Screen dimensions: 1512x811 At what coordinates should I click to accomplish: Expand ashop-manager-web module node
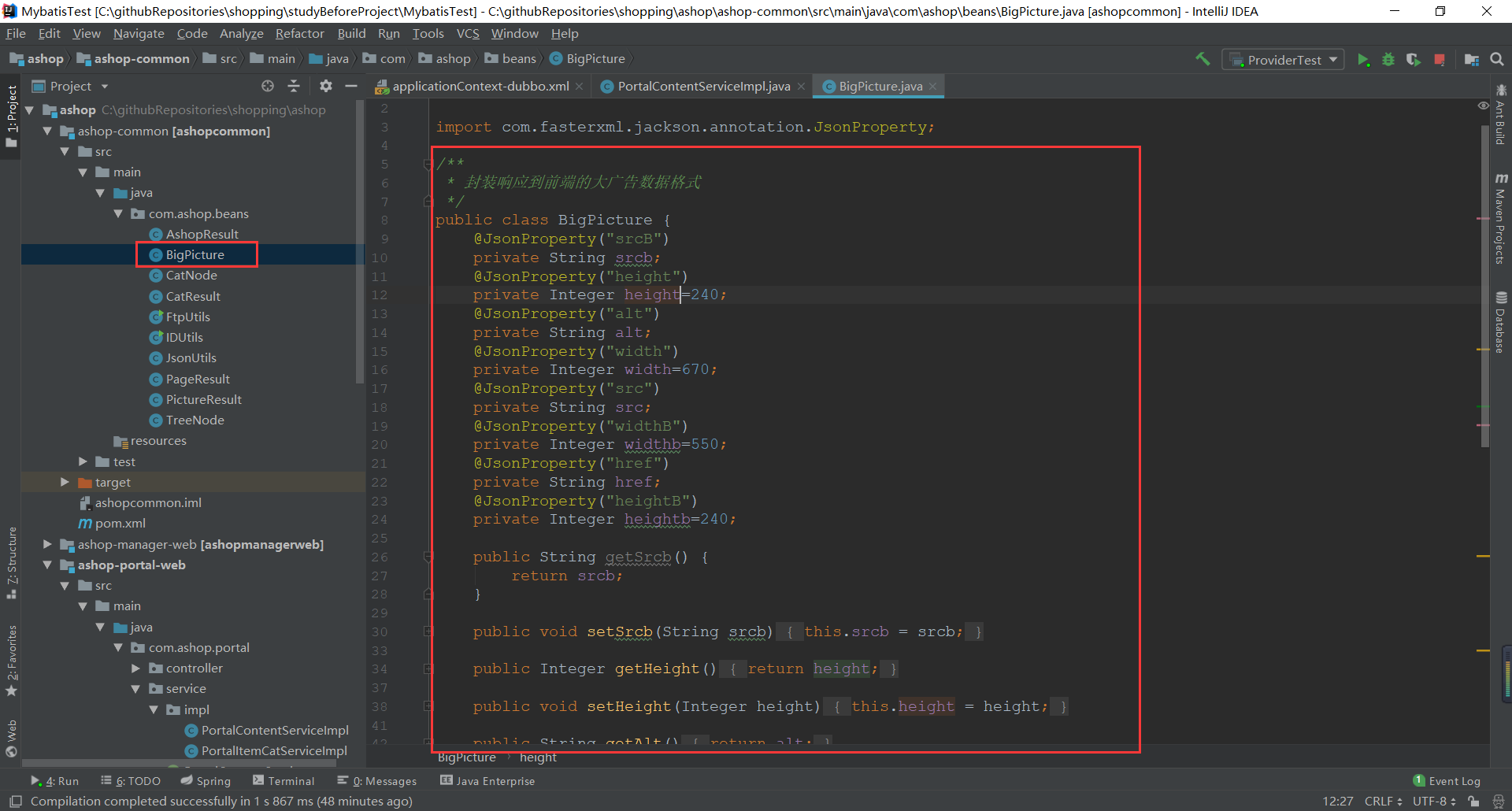tap(47, 544)
